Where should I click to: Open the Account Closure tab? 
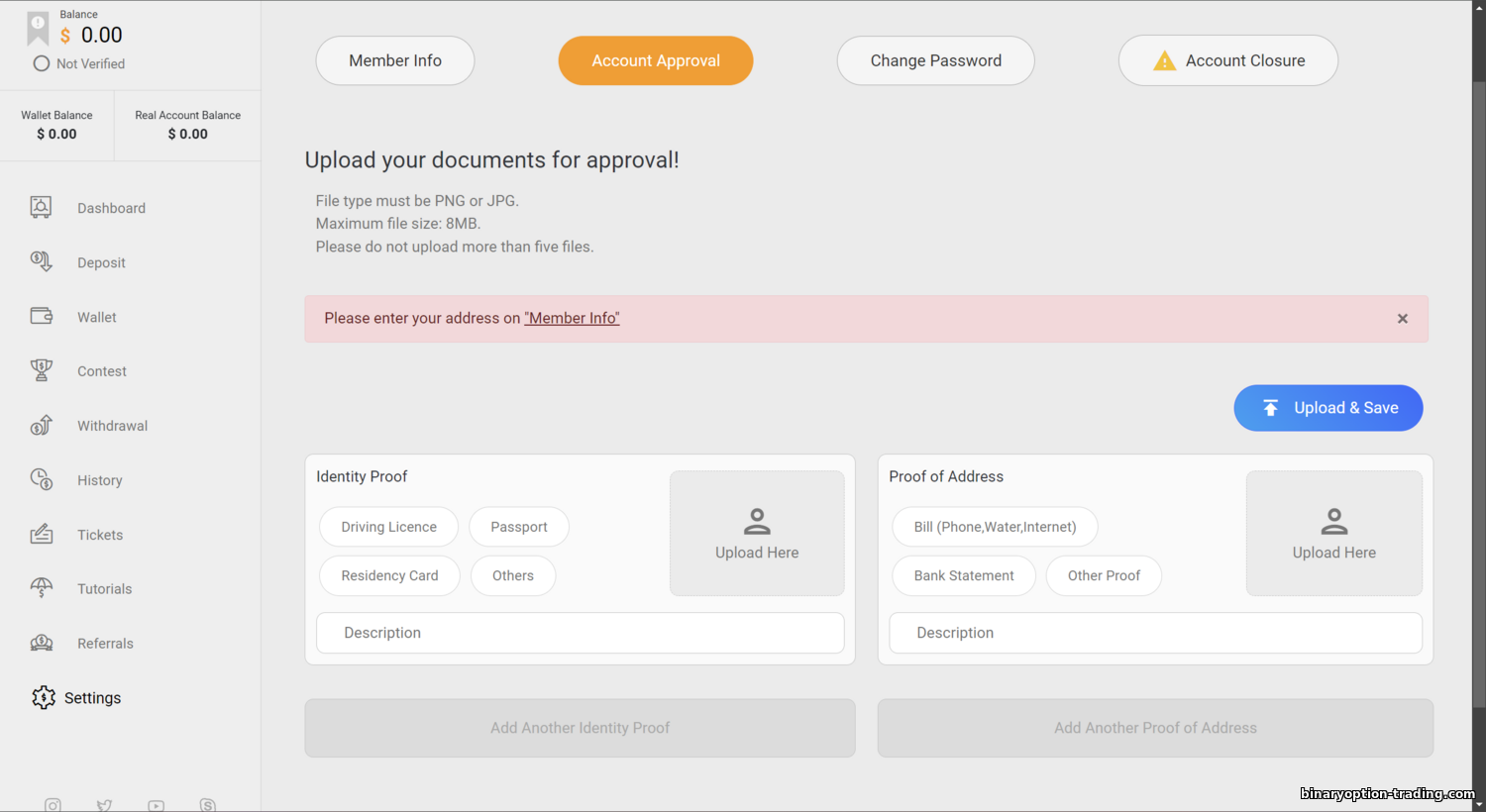(x=1227, y=60)
